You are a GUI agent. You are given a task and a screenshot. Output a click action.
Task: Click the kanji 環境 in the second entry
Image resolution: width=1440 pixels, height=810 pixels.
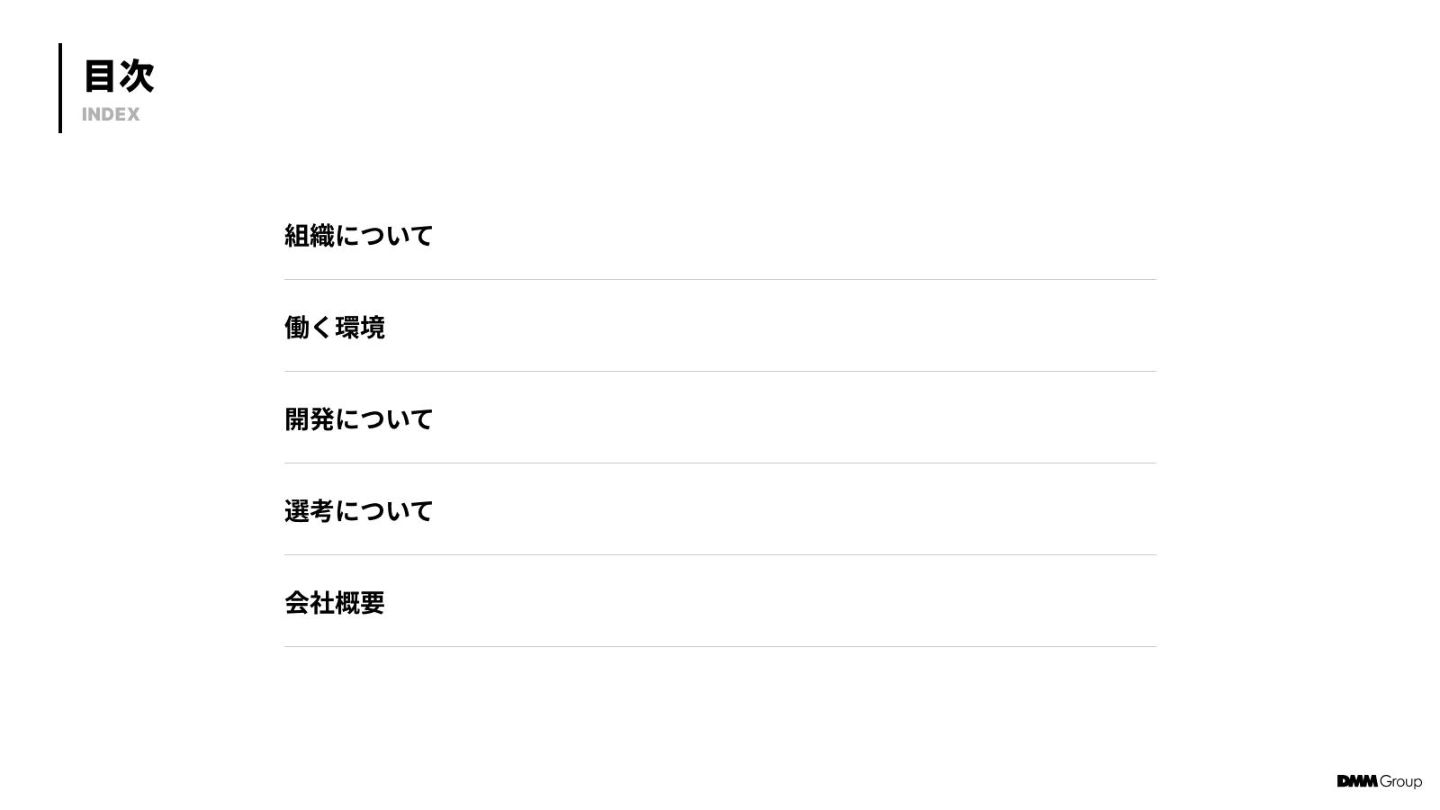359,328
